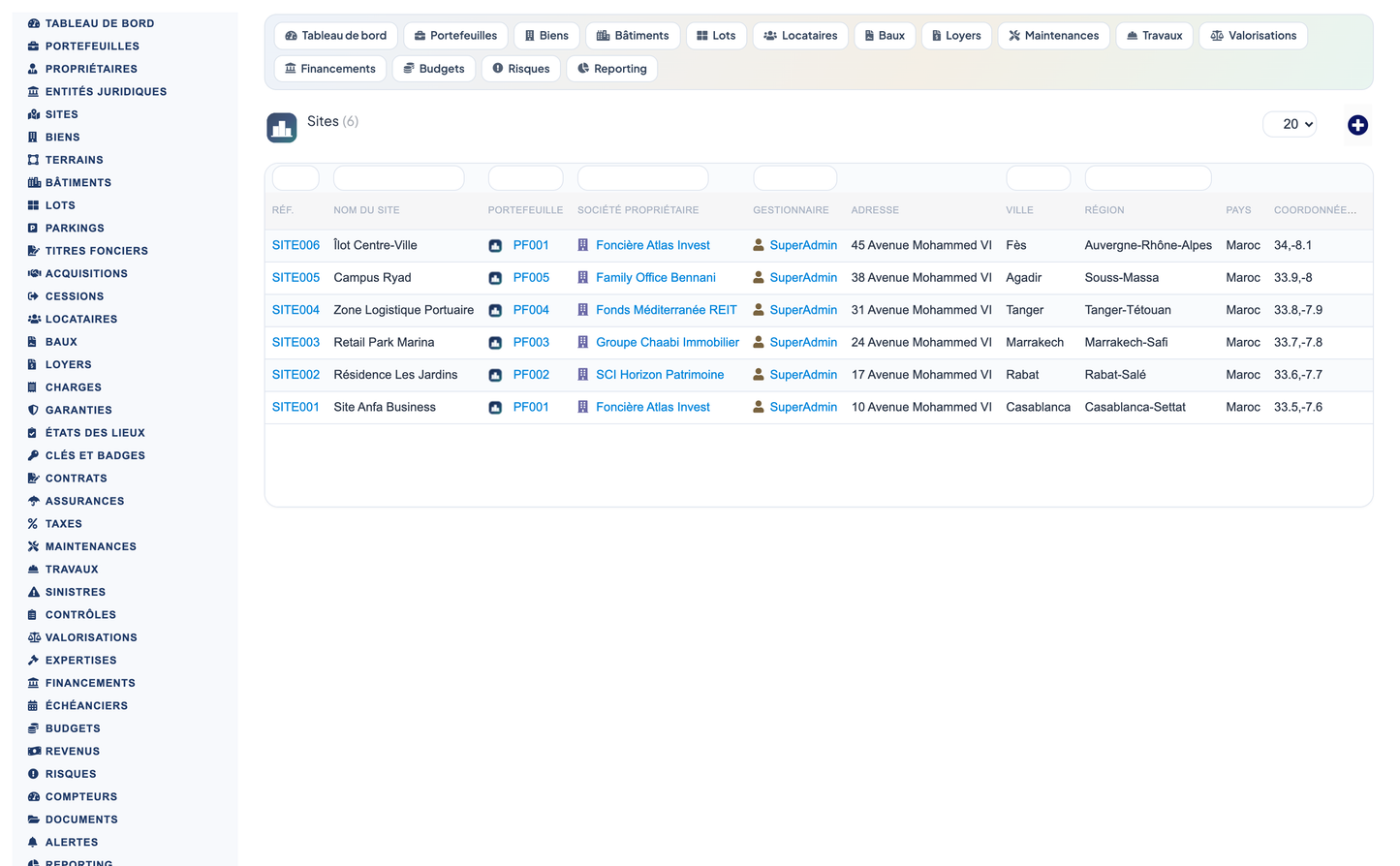Click the Sites module icon beside the heading
This screenshot has width=1400, height=866.
[x=282, y=128]
